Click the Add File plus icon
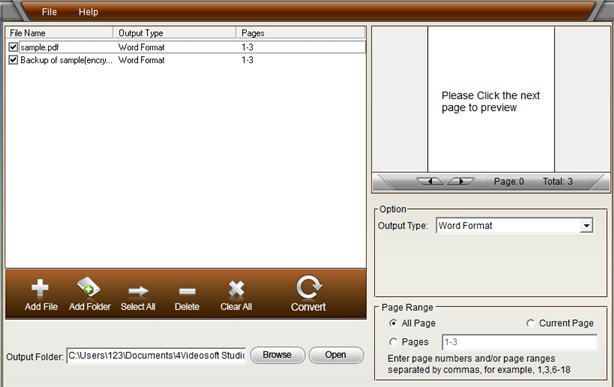Viewport: 614px width, 387px height. 40,289
